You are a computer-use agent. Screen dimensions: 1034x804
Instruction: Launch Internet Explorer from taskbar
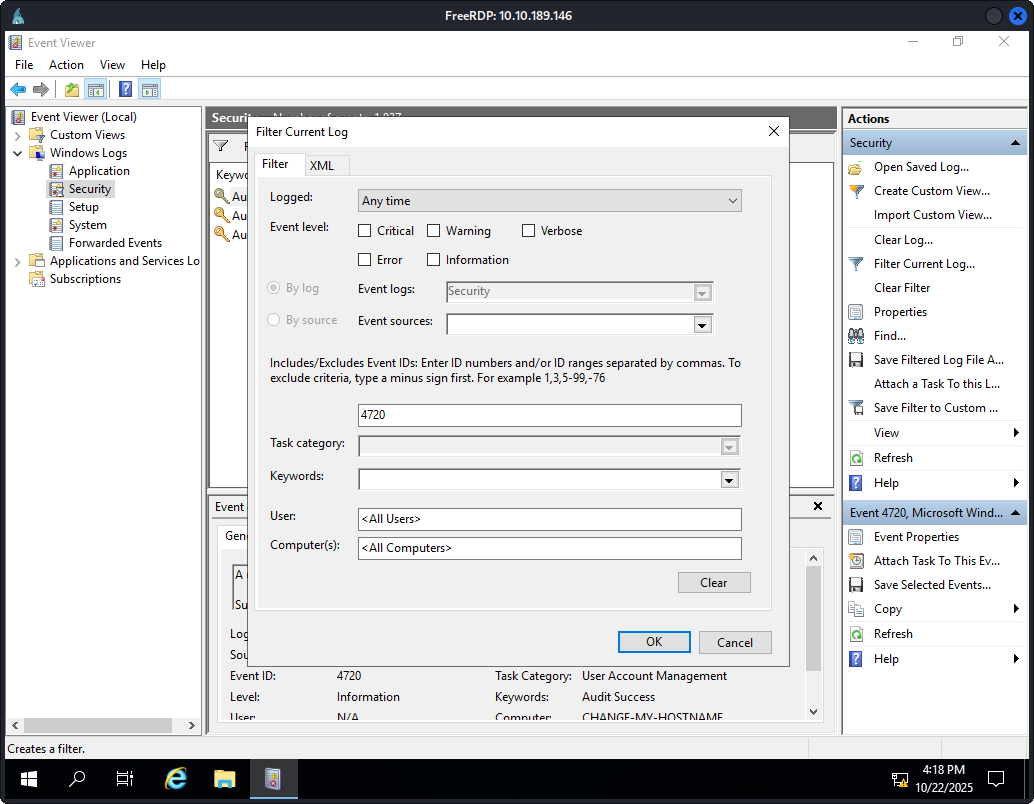tap(175, 779)
